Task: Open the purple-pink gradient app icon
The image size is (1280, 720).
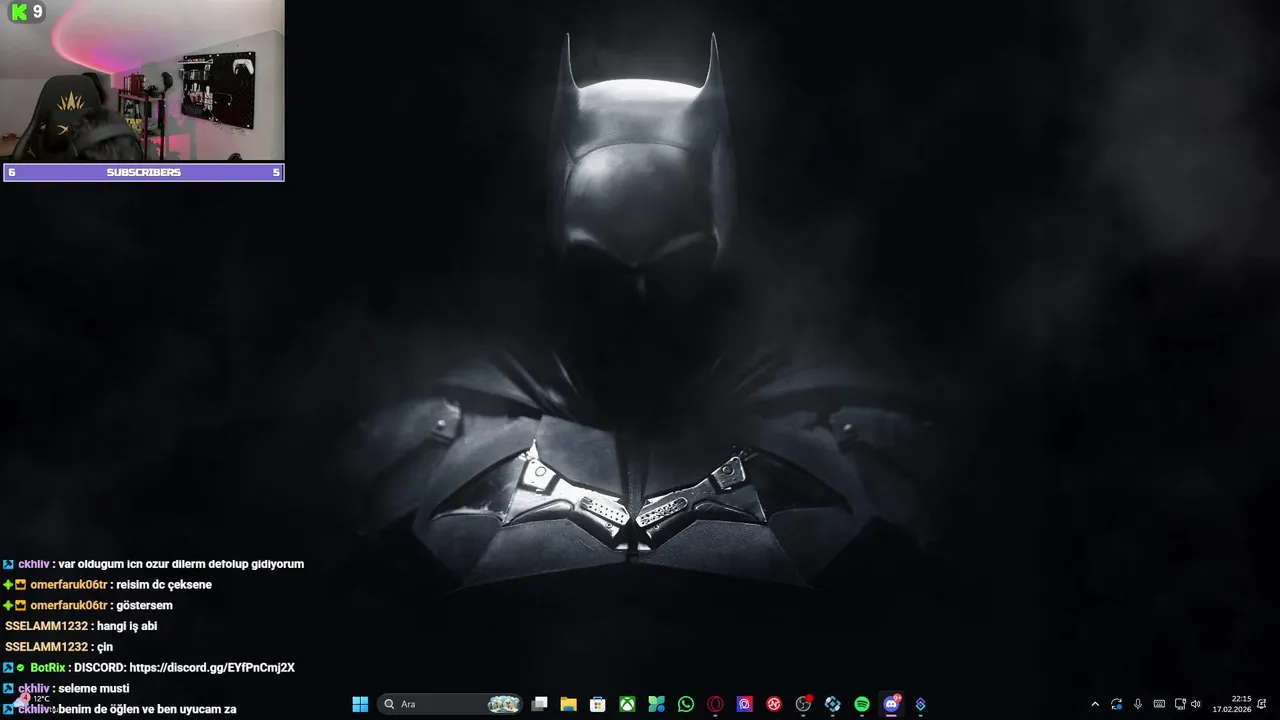Action: coord(744,704)
